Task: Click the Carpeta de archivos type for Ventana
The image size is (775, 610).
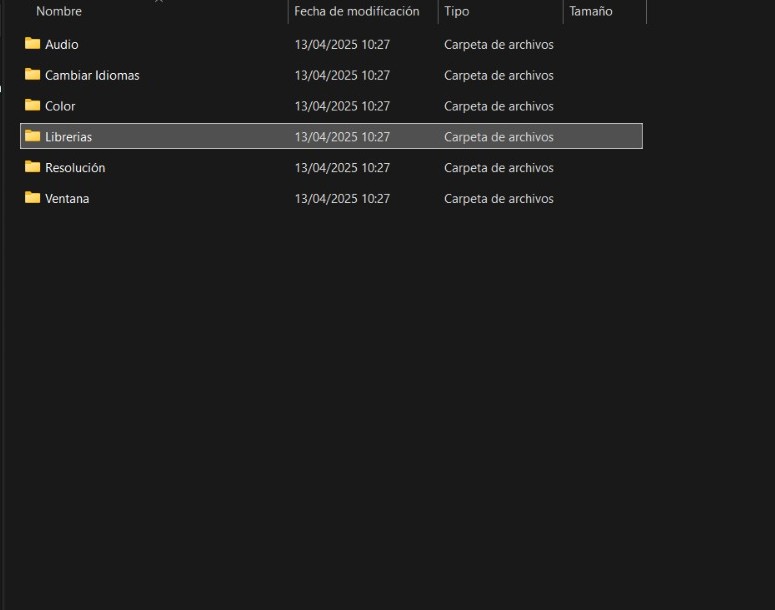Action: coord(499,199)
